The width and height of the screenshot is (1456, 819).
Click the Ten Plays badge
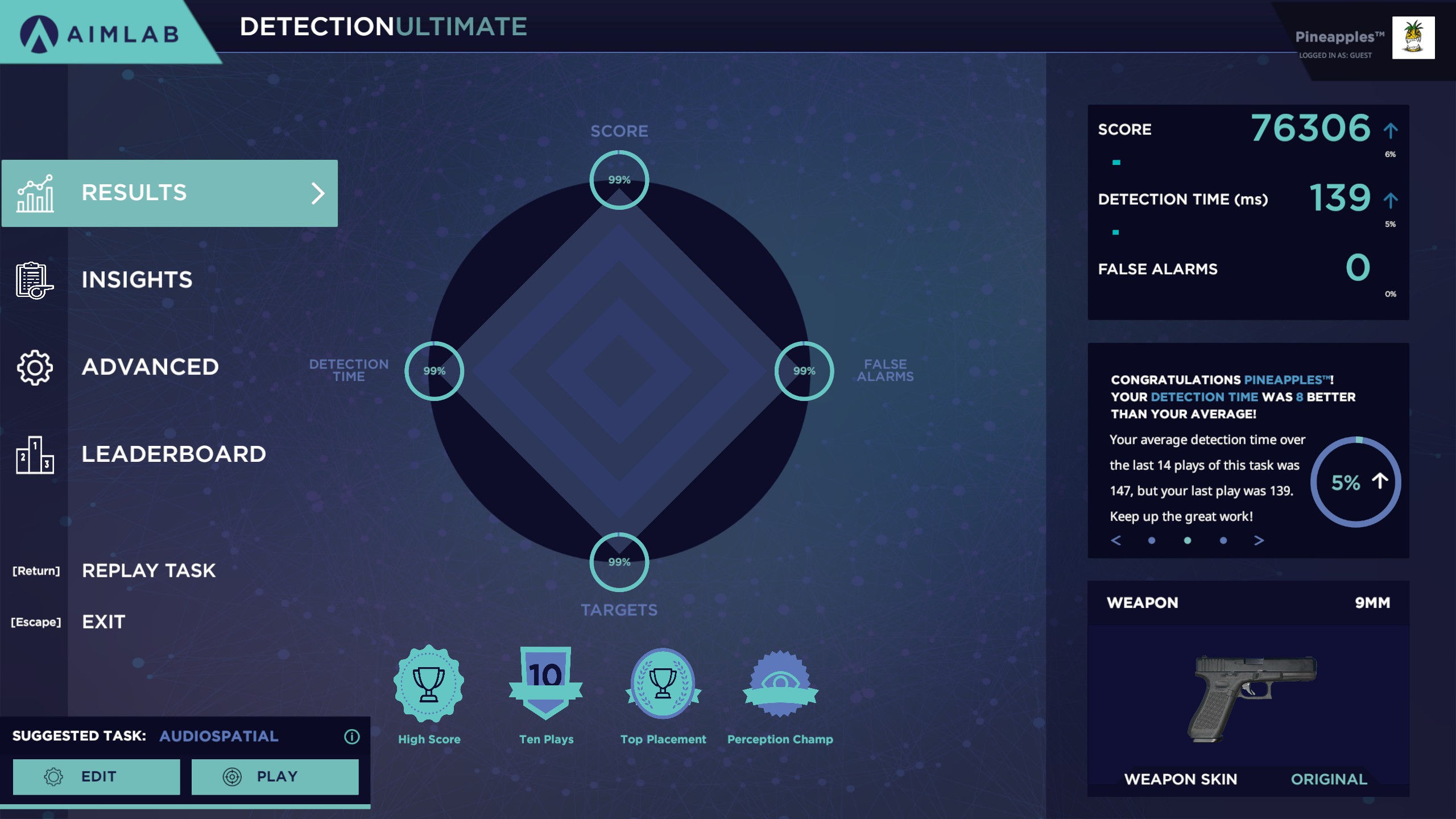point(545,683)
